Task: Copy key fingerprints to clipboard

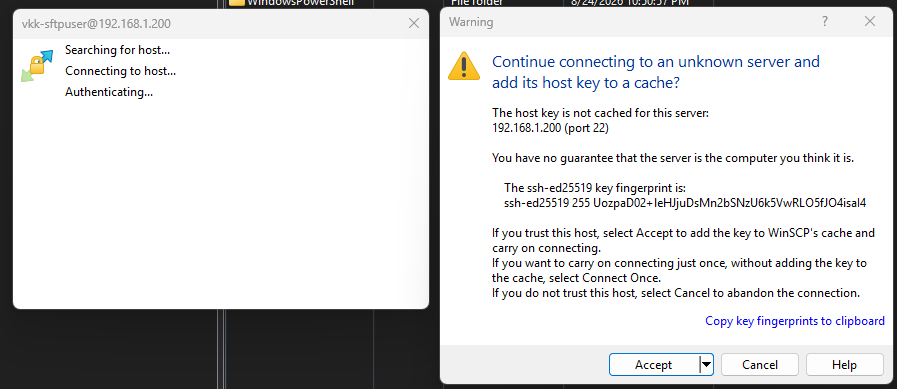Action: 795,321
